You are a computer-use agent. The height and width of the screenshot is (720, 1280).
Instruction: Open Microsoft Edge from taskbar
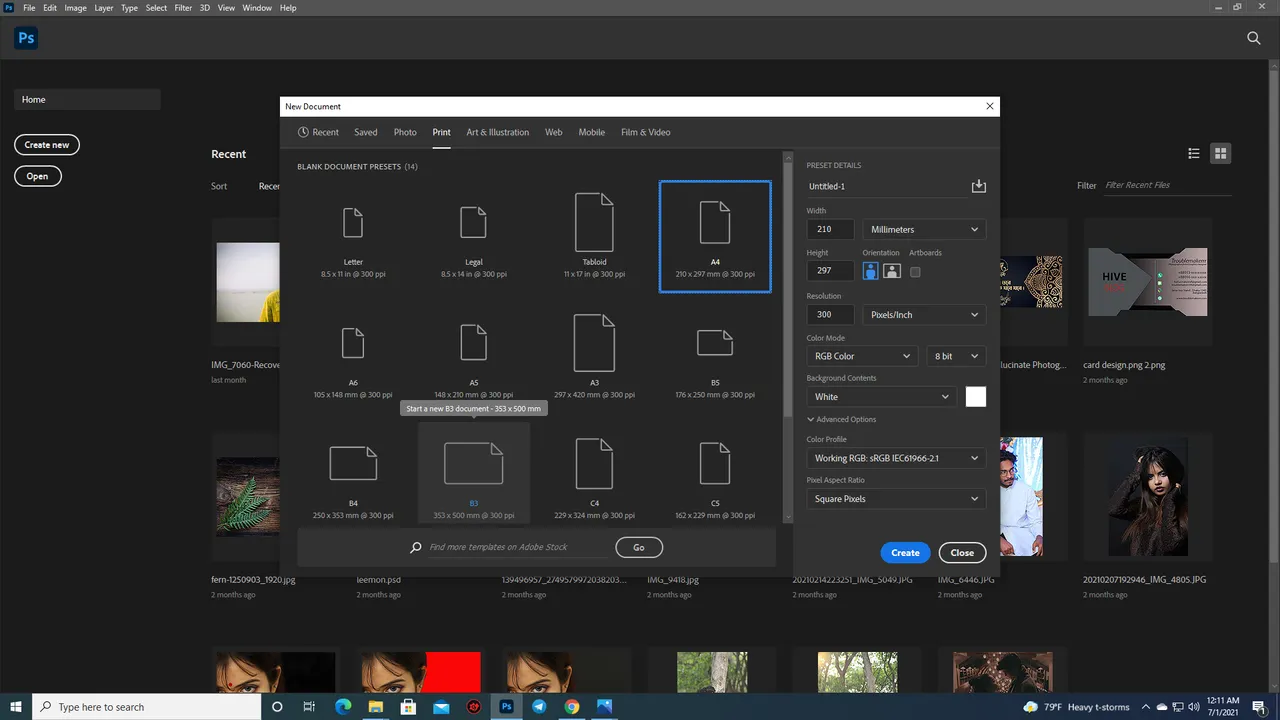point(343,706)
